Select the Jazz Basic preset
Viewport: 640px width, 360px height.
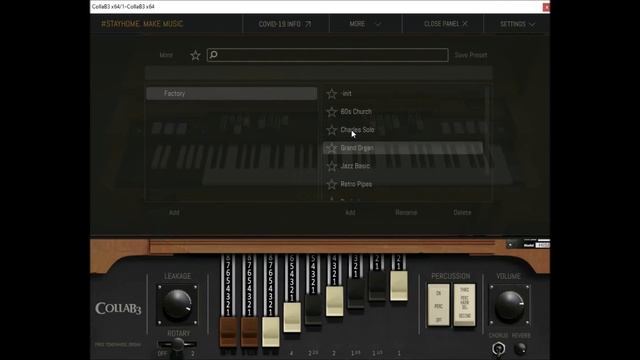[x=403, y=166]
